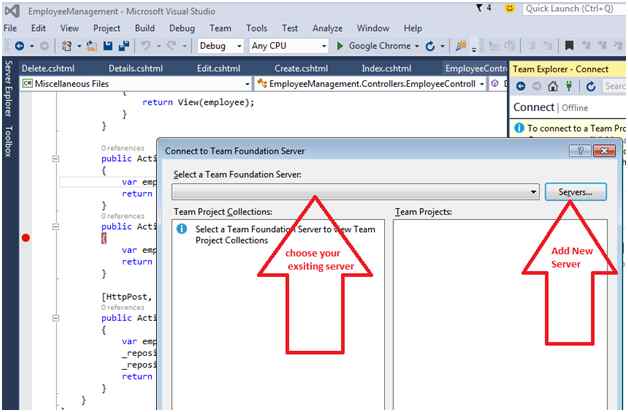Open the Debug configuration dropdown

click(x=220, y=46)
